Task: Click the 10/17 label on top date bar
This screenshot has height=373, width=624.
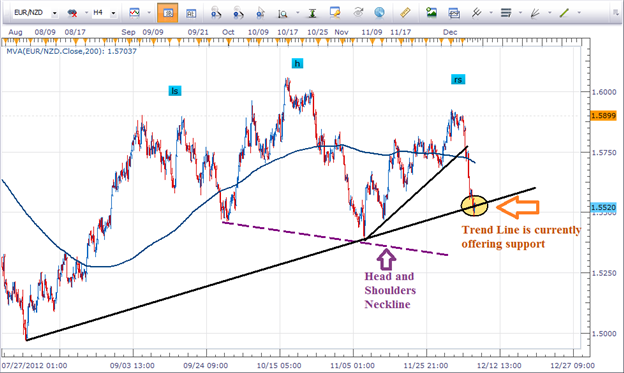Action: point(287,32)
